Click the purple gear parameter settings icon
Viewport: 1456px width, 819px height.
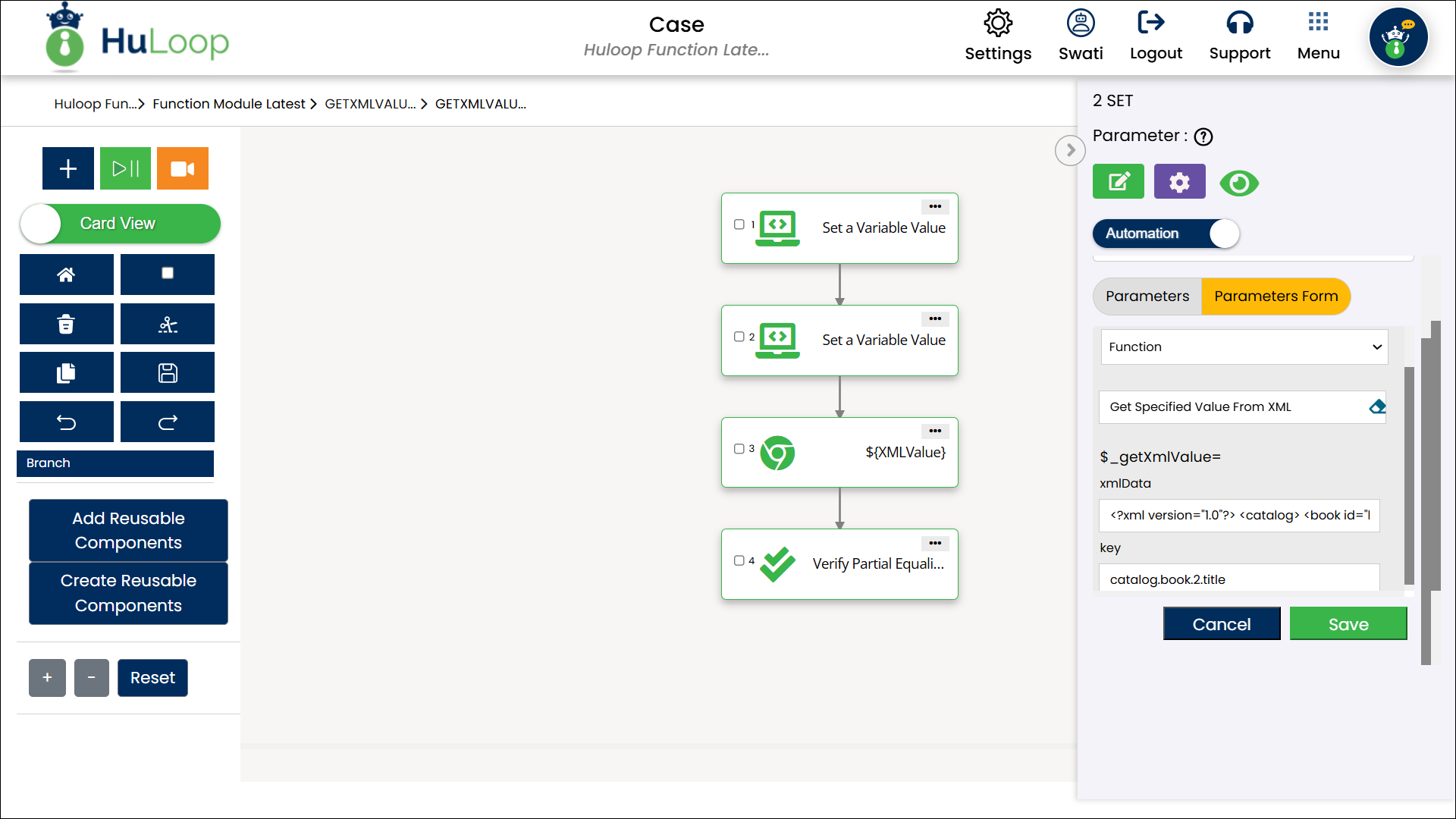[1179, 182]
